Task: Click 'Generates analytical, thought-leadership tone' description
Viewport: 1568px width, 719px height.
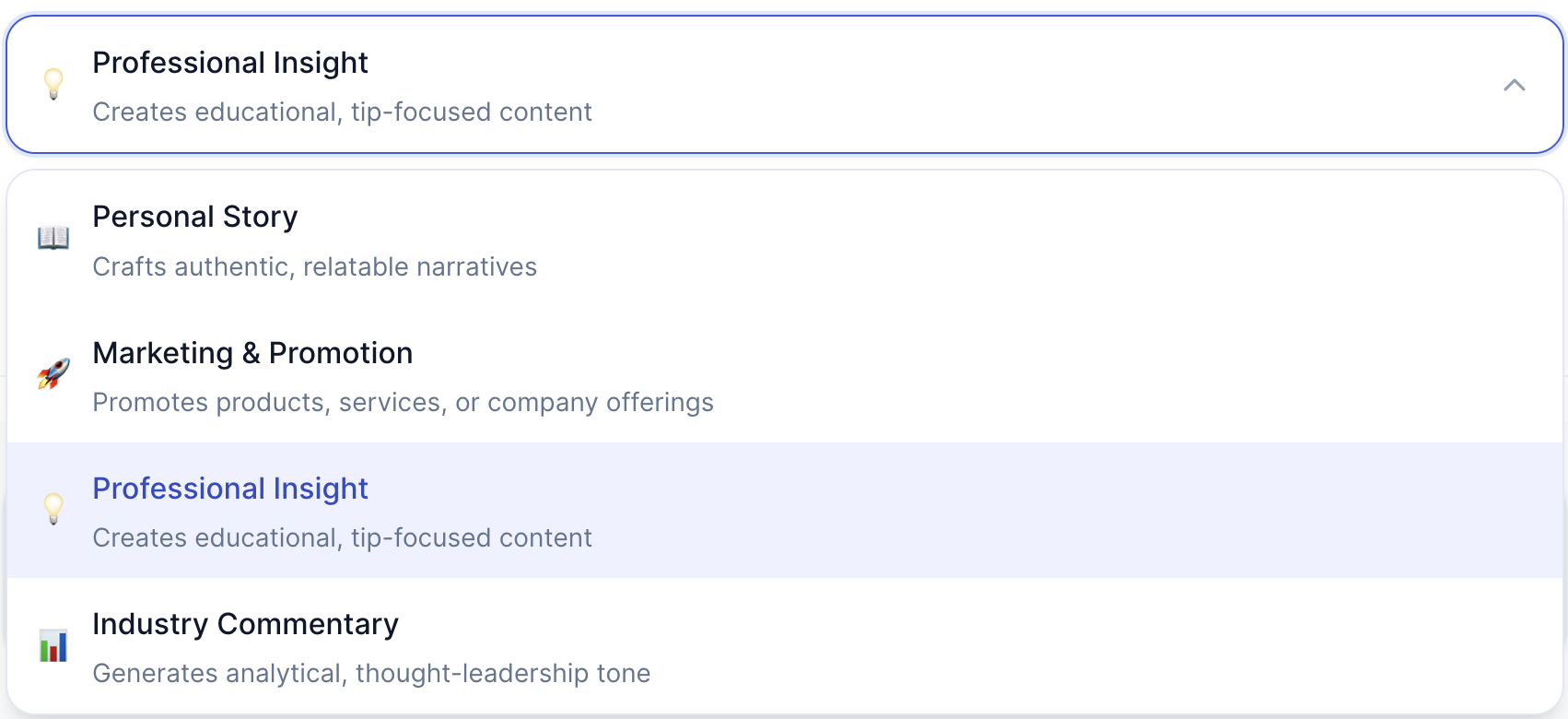Action: (x=371, y=673)
